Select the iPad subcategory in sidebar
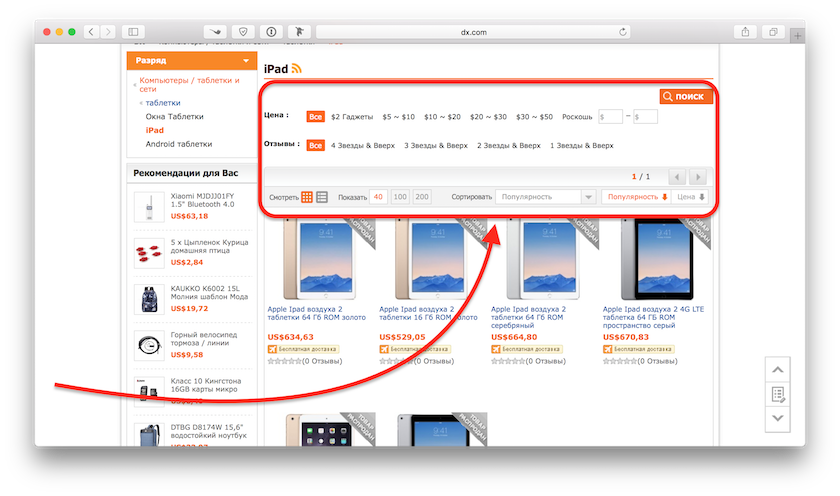The height and width of the screenshot is (496, 840). (155, 130)
